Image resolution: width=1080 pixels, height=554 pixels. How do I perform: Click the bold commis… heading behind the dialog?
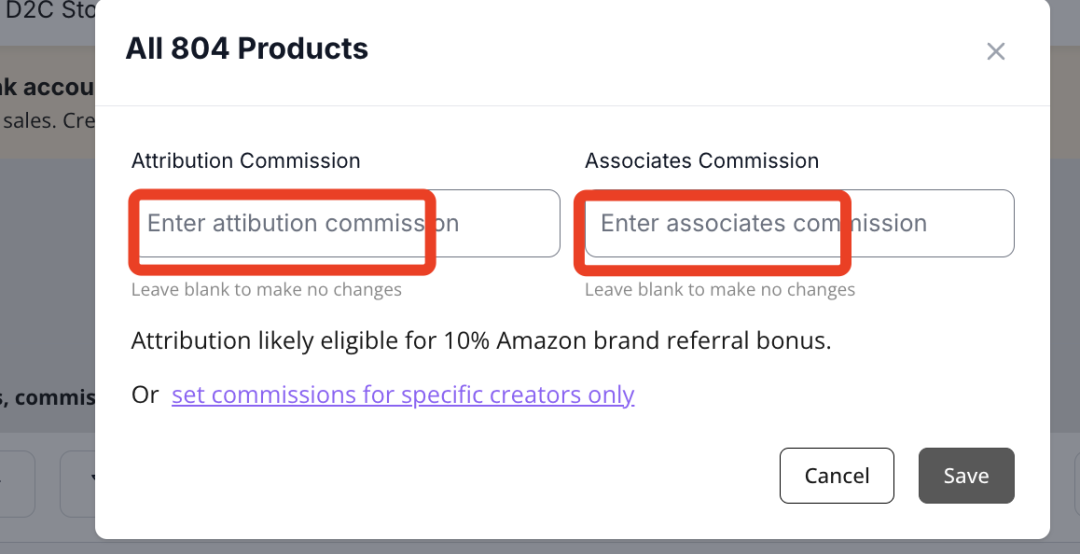pyautogui.click(x=47, y=398)
